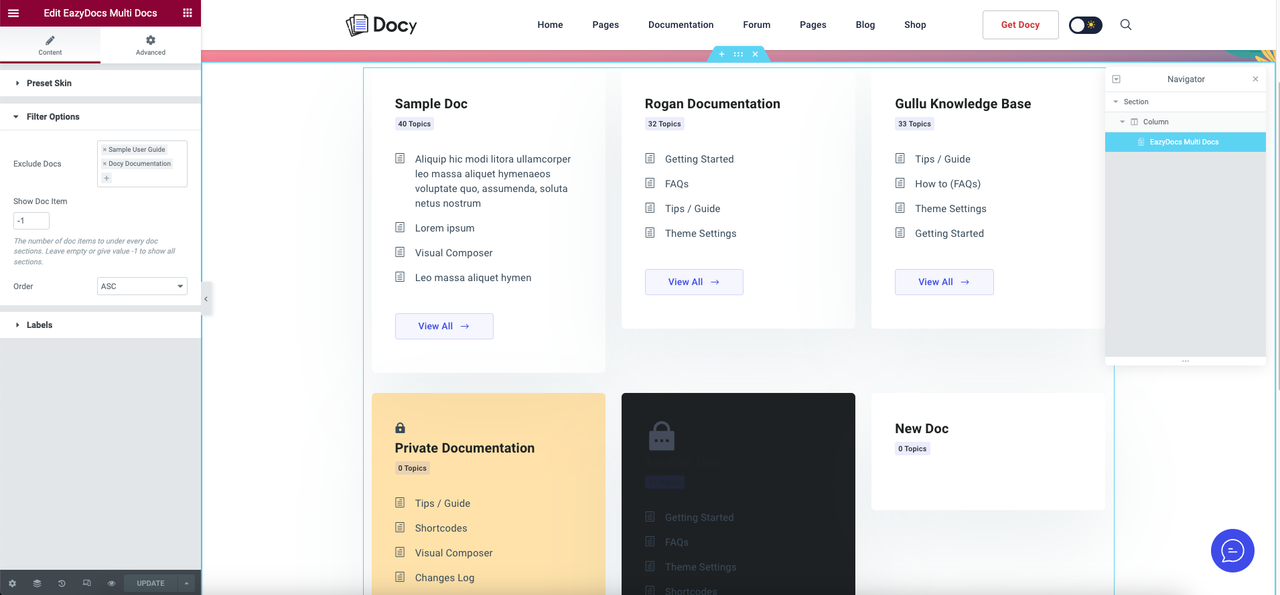The height and width of the screenshot is (595, 1280).
Task: Toggle the dark mode switch
Action: 1085,25
